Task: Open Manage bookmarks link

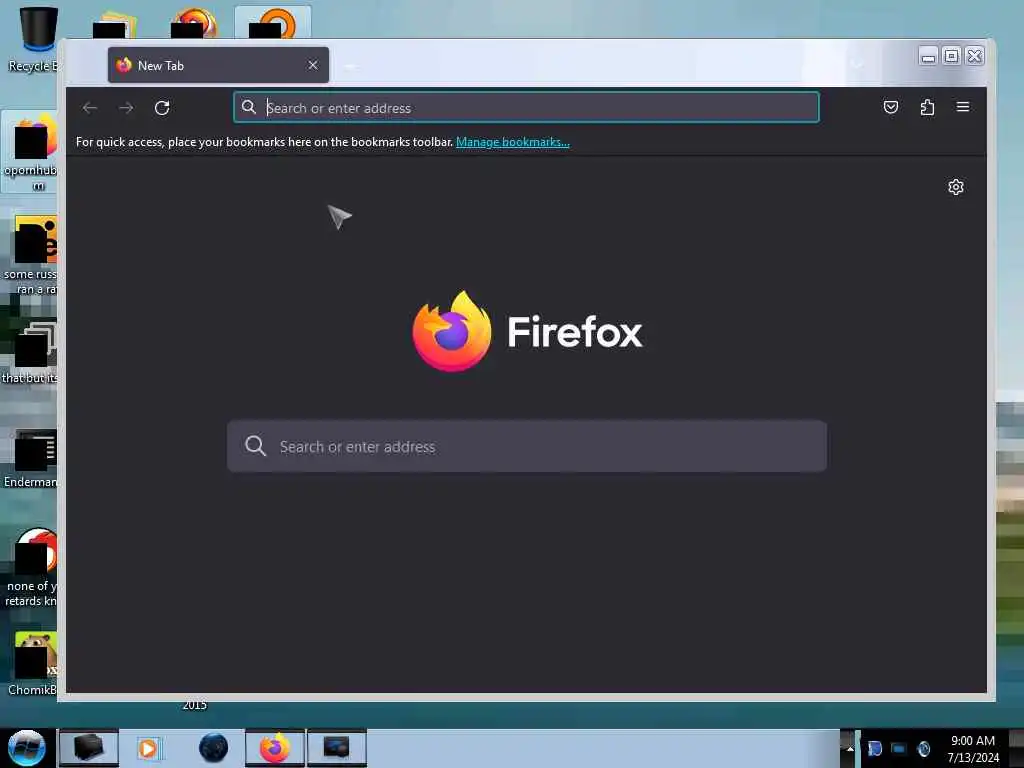Action: (513, 142)
